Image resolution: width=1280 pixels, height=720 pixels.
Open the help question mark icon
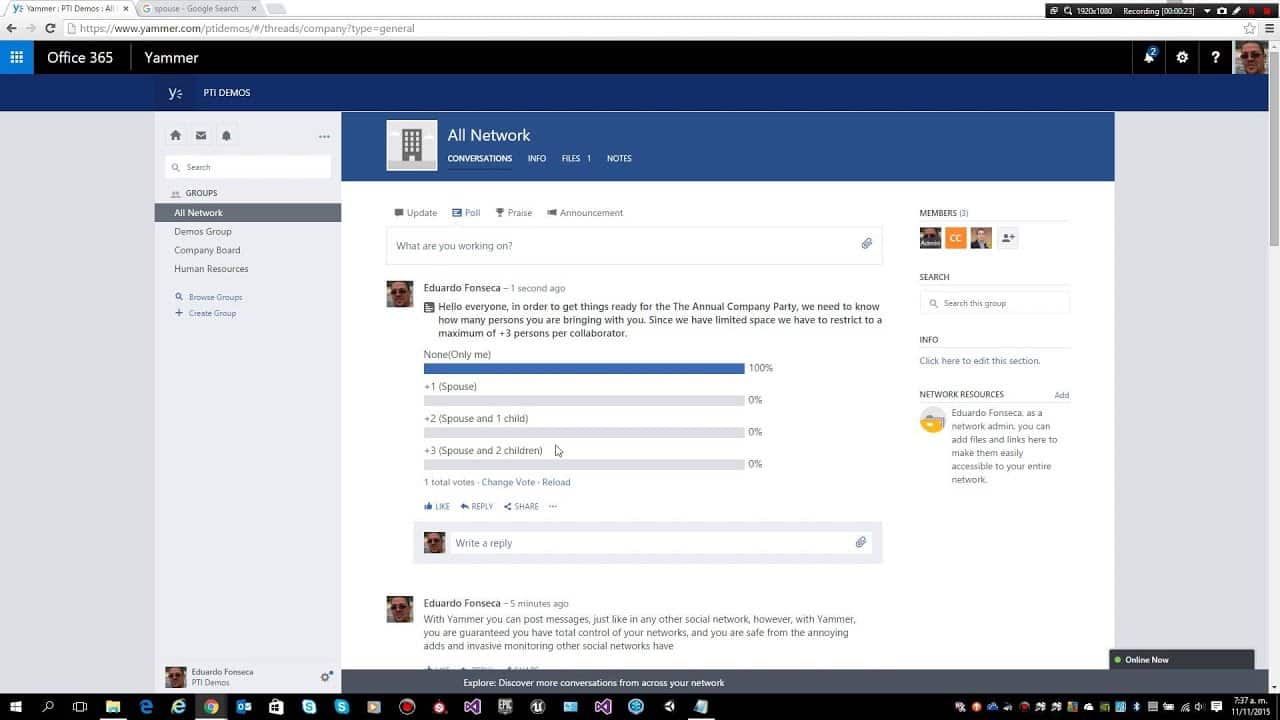pos(1215,57)
